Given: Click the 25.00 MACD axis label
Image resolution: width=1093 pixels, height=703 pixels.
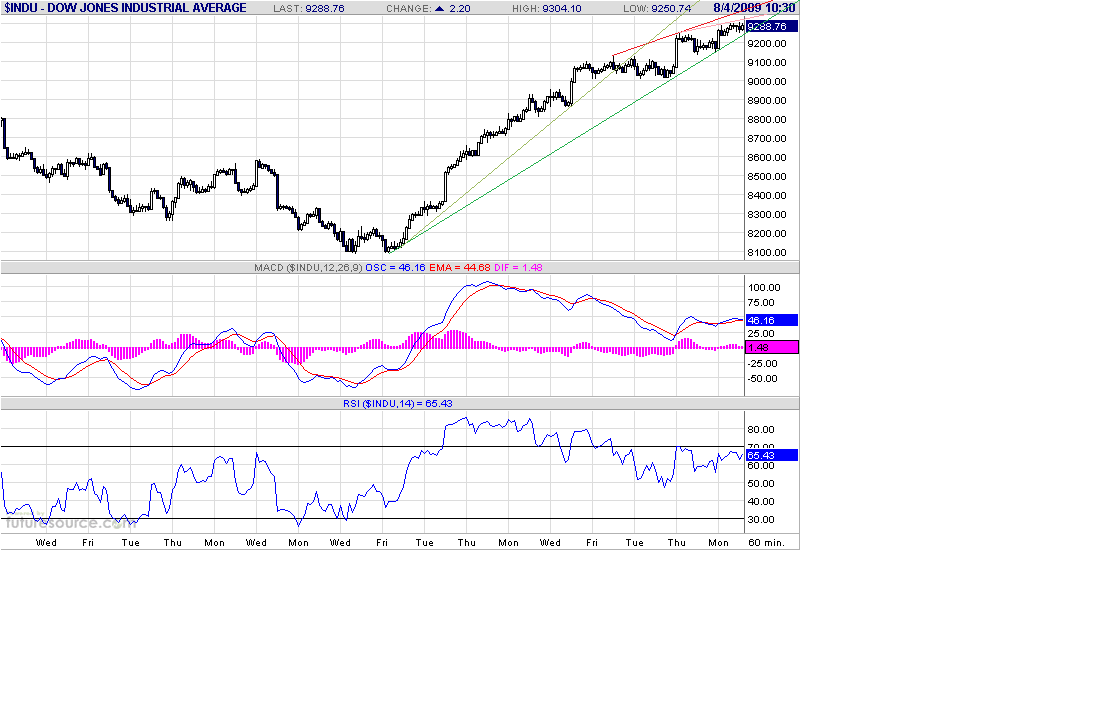Looking at the screenshot, I should (x=761, y=334).
